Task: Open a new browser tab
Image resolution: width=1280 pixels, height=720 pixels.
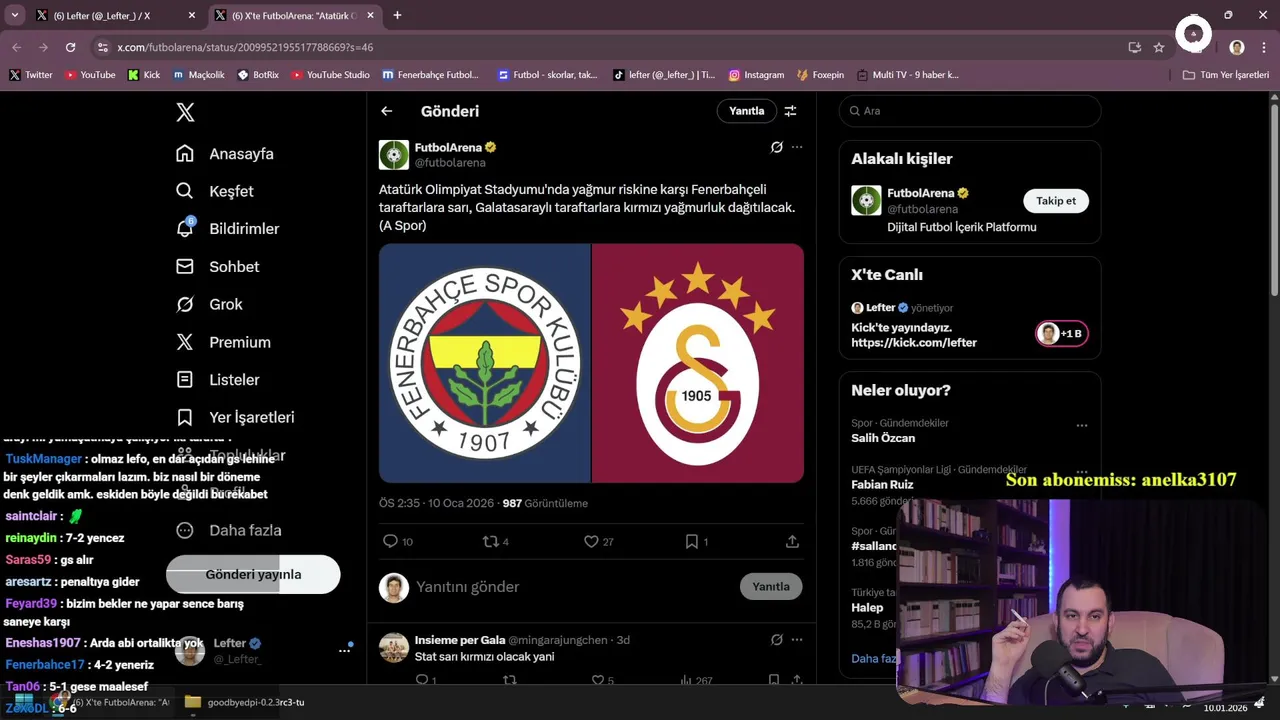Action: pyautogui.click(x=397, y=15)
